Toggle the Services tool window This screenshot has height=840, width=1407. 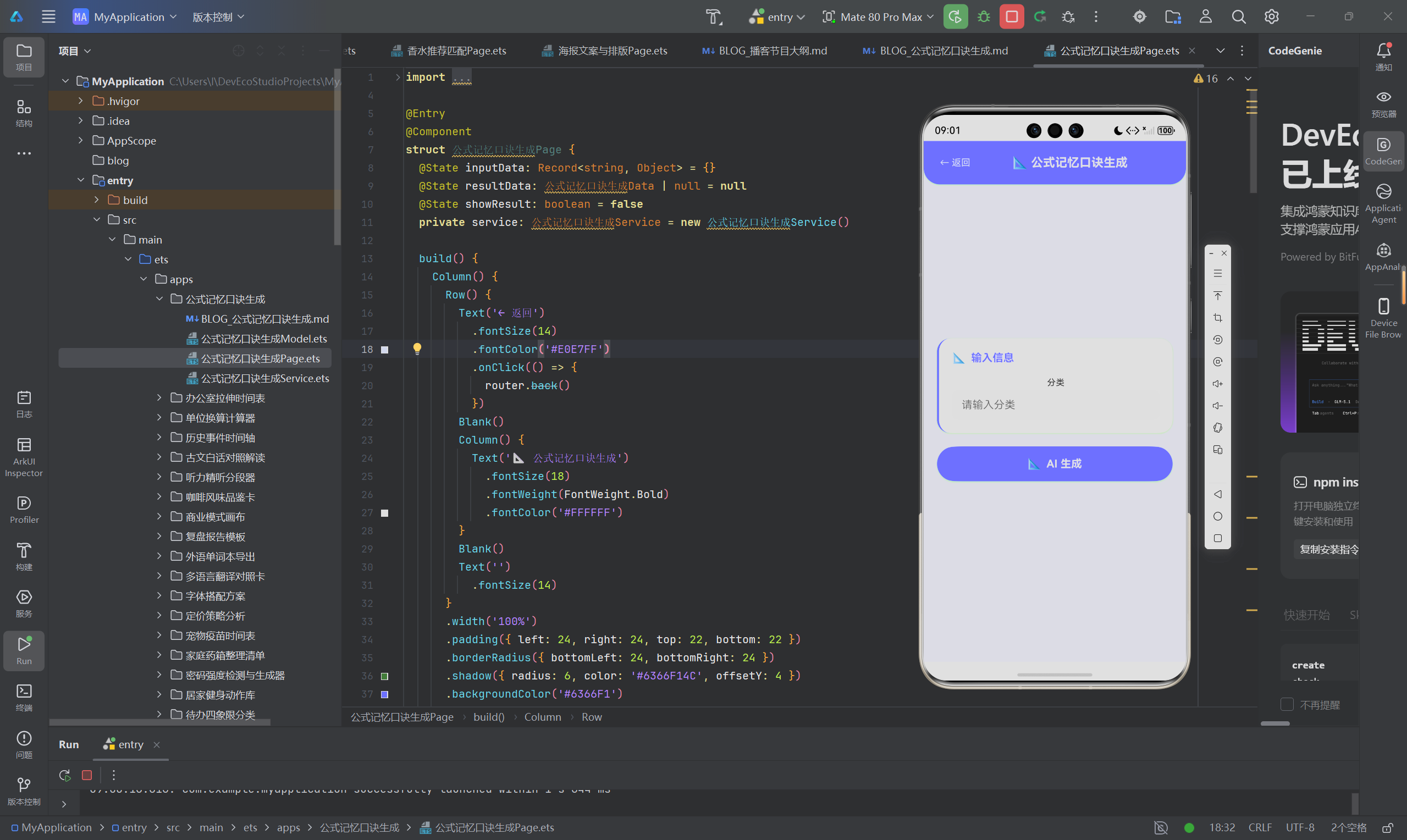tap(24, 604)
